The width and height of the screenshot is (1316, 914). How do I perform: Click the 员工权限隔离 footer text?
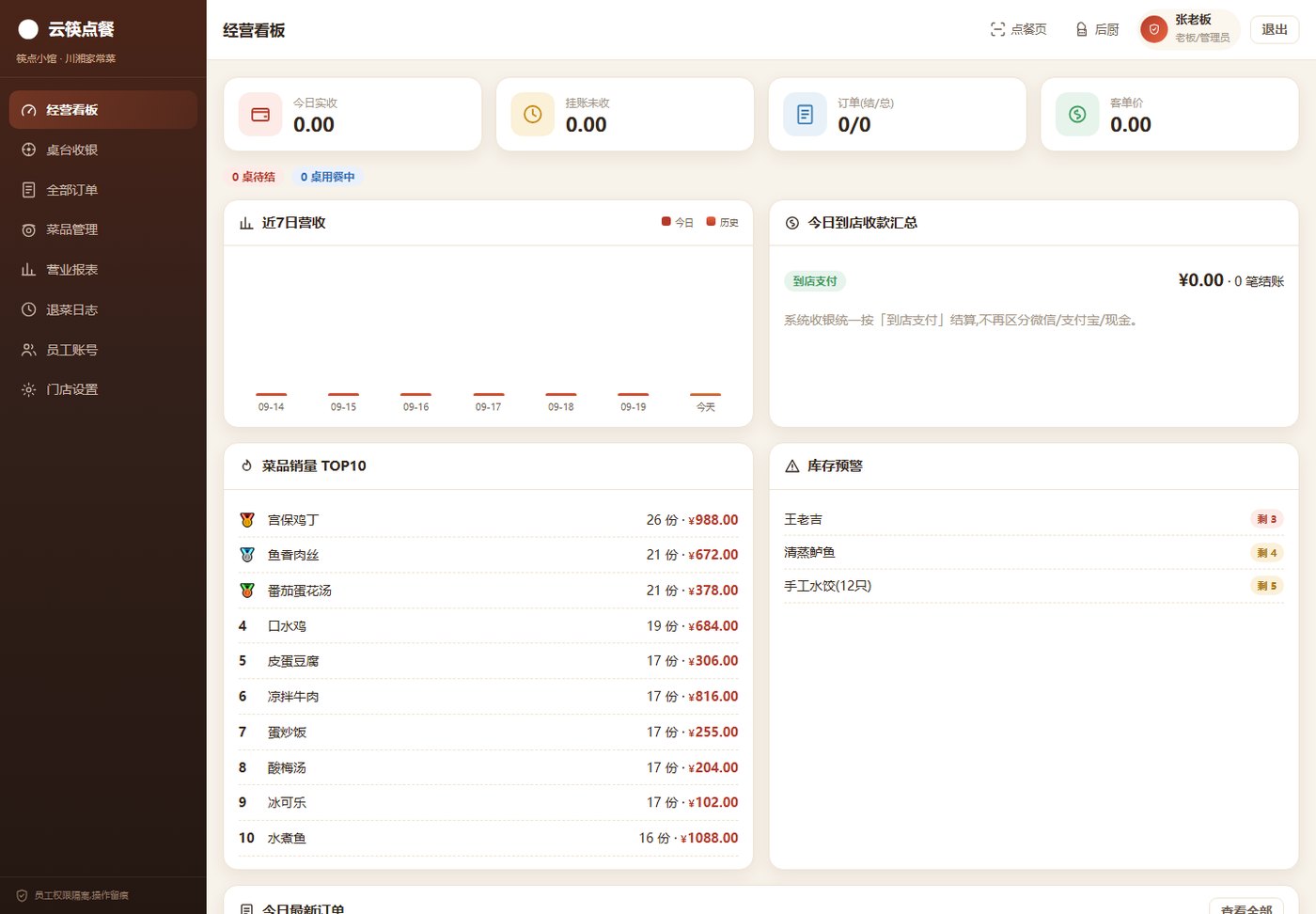(82, 895)
